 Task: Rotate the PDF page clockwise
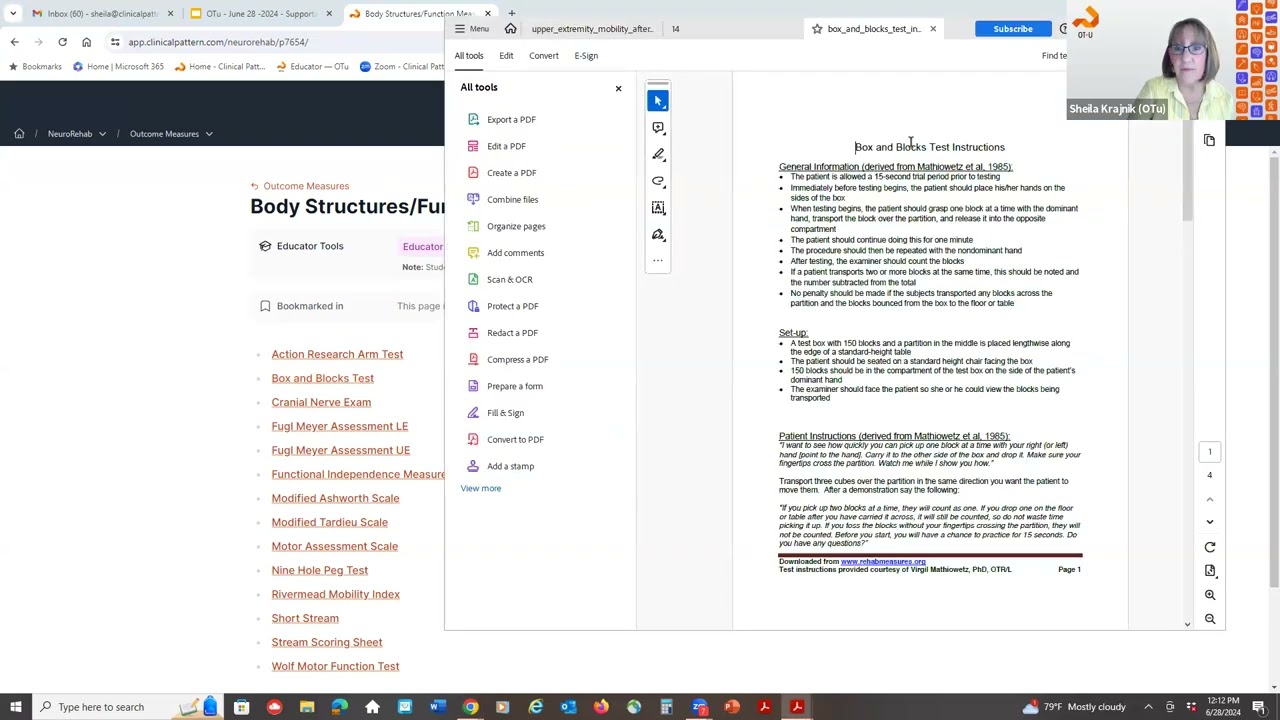click(x=1210, y=547)
